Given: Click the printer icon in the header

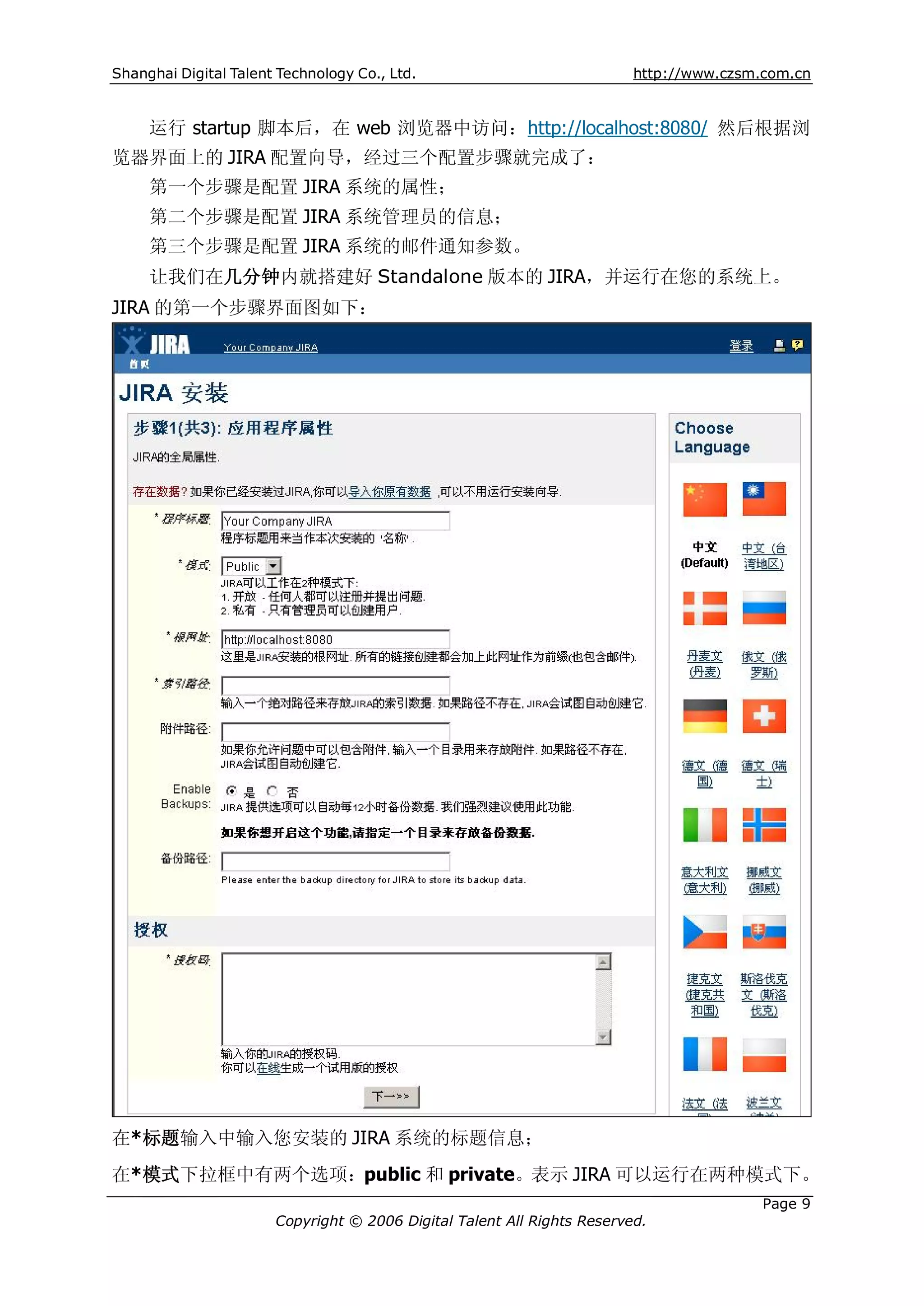Looking at the screenshot, I should tap(779, 345).
